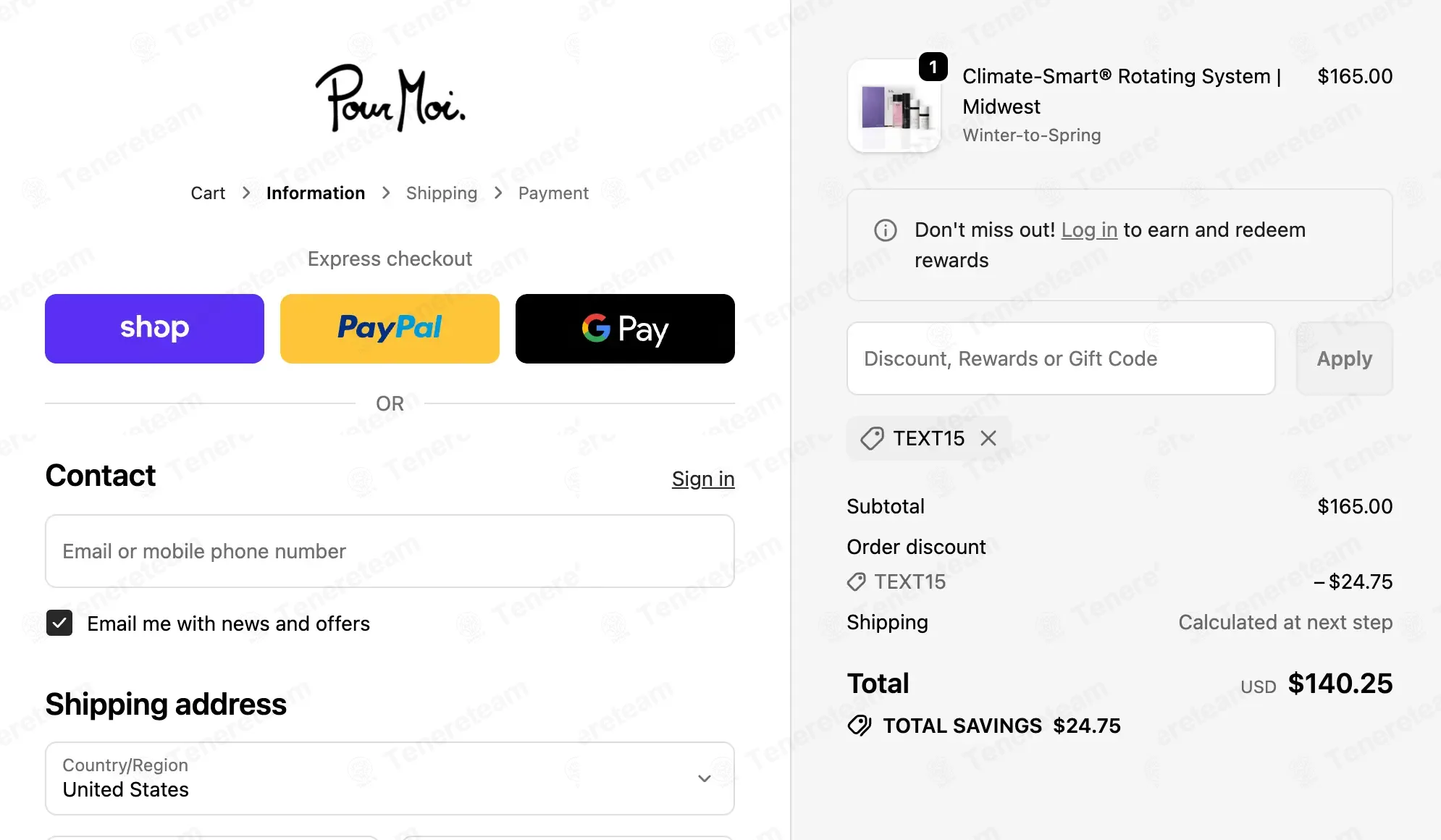Click the info icon beside rewards notice
This screenshot has width=1441, height=840.
click(885, 230)
